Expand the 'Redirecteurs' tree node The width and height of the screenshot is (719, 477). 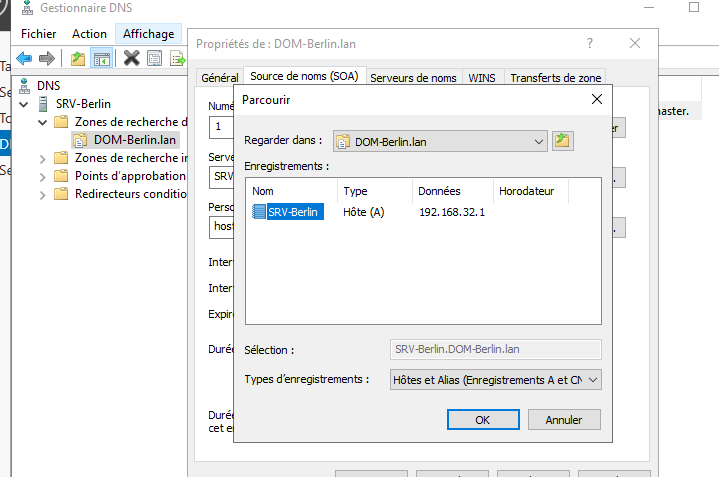42,194
